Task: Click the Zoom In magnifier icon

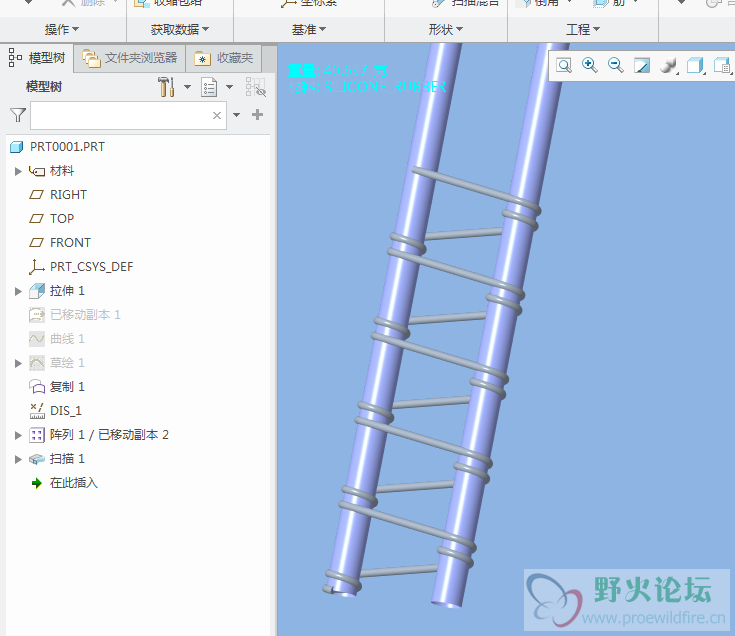Action: point(590,65)
